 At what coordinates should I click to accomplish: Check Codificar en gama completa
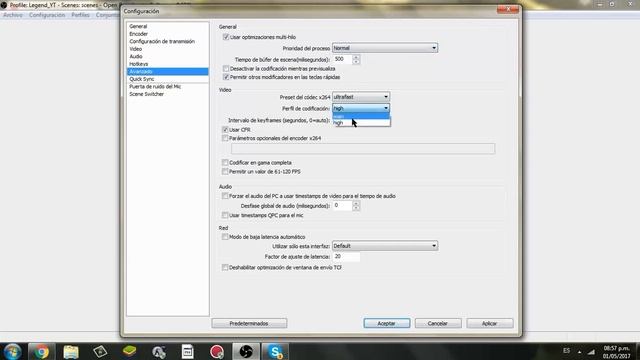225,162
